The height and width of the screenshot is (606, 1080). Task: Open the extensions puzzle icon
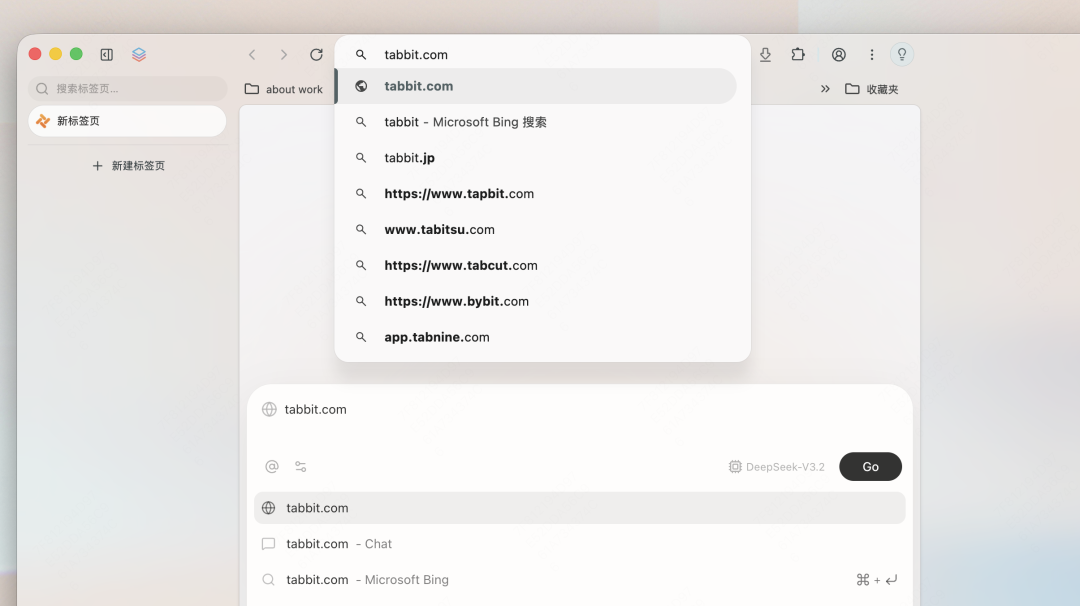798,54
